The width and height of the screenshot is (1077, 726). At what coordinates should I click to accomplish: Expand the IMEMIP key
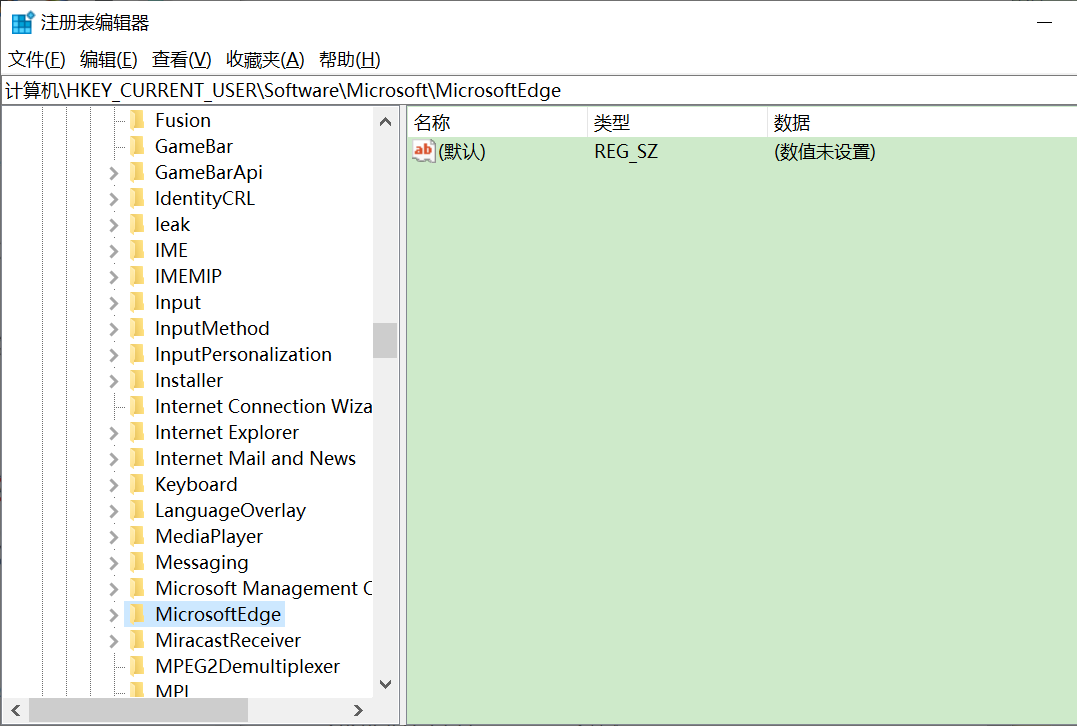tap(114, 277)
